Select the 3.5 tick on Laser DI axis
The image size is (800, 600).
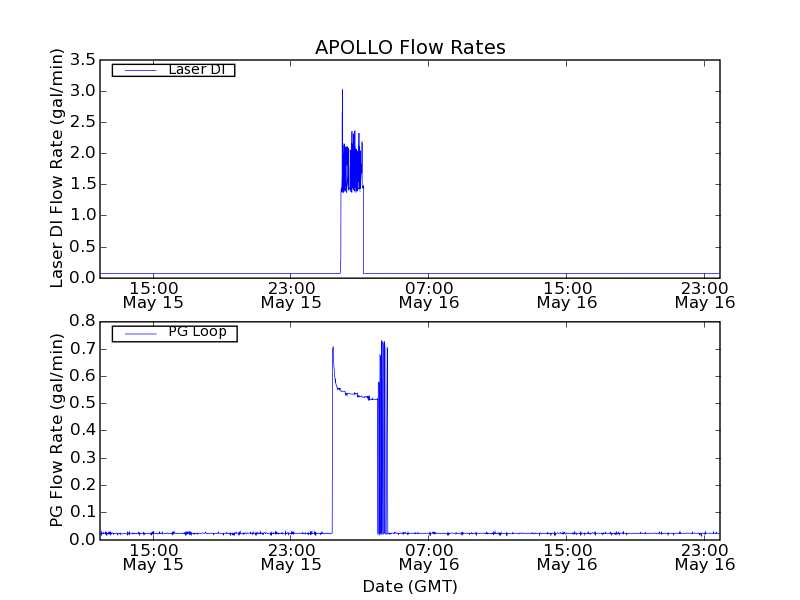pos(83,60)
